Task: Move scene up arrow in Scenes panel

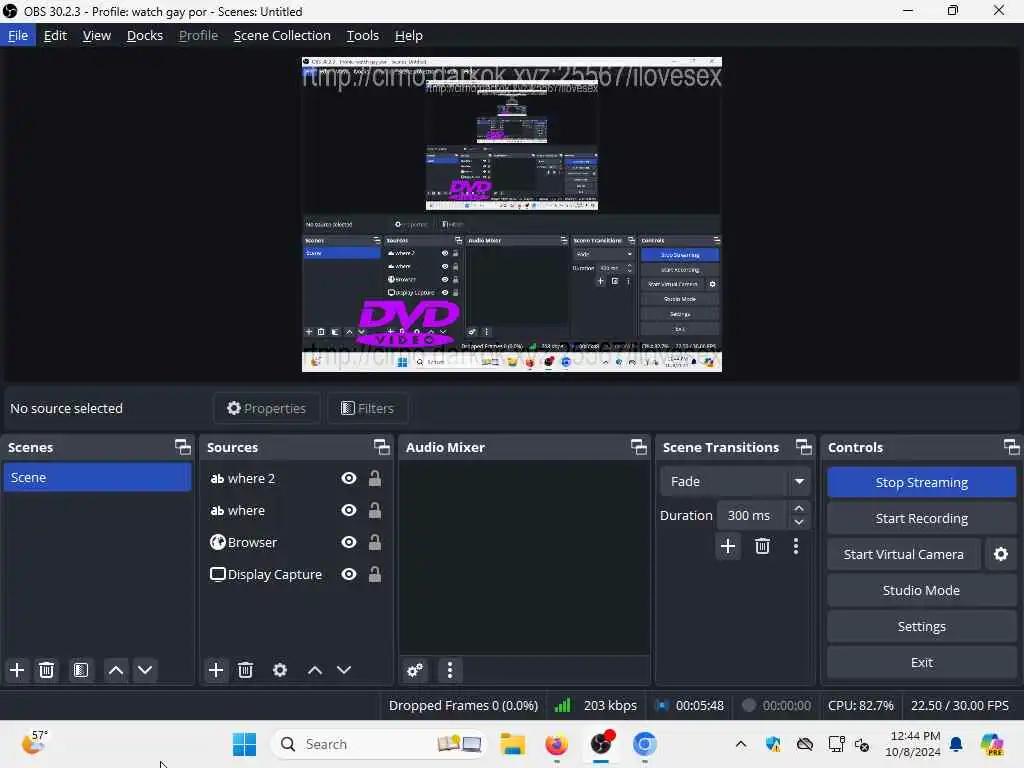Action: [x=116, y=670]
